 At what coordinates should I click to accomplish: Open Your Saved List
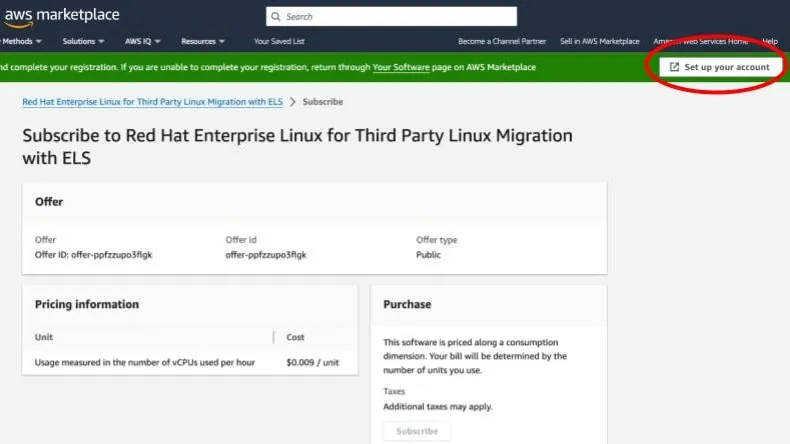279,41
